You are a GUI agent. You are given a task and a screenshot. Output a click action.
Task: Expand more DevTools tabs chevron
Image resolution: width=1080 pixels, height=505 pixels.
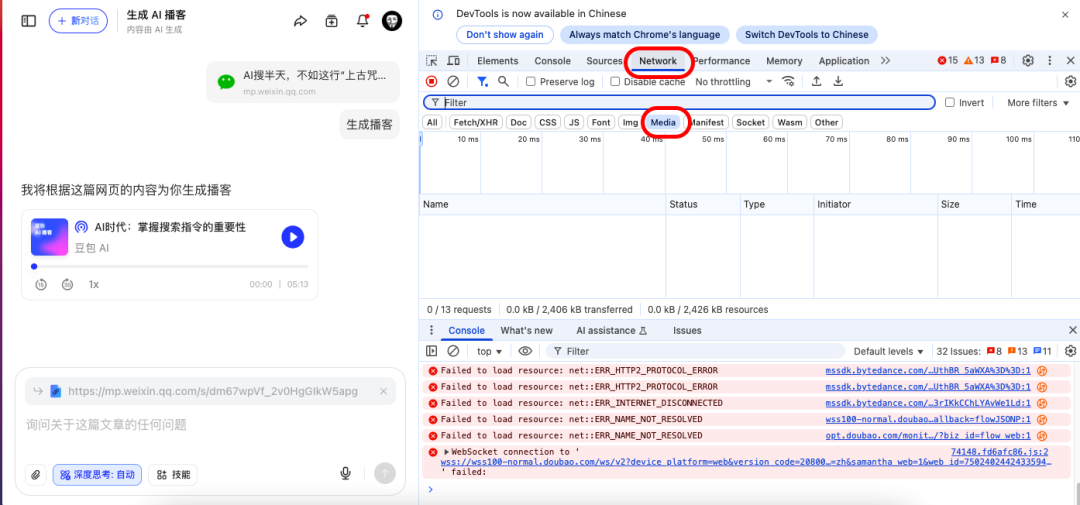pyautogui.click(x=885, y=61)
